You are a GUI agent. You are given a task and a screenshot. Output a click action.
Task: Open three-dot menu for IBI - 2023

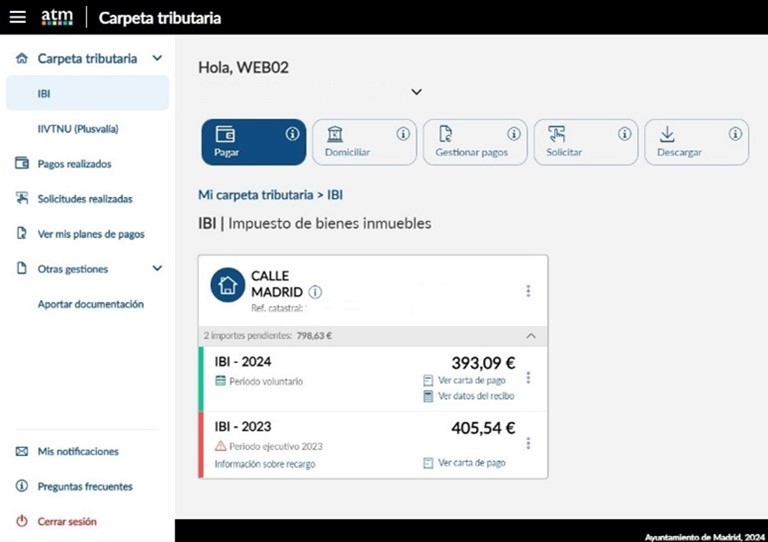pyautogui.click(x=528, y=443)
